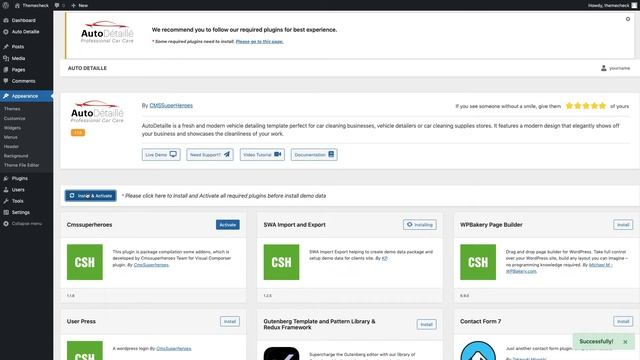The height and width of the screenshot is (360, 640).
Task: Select the Appearance menu
Action: click(26, 96)
